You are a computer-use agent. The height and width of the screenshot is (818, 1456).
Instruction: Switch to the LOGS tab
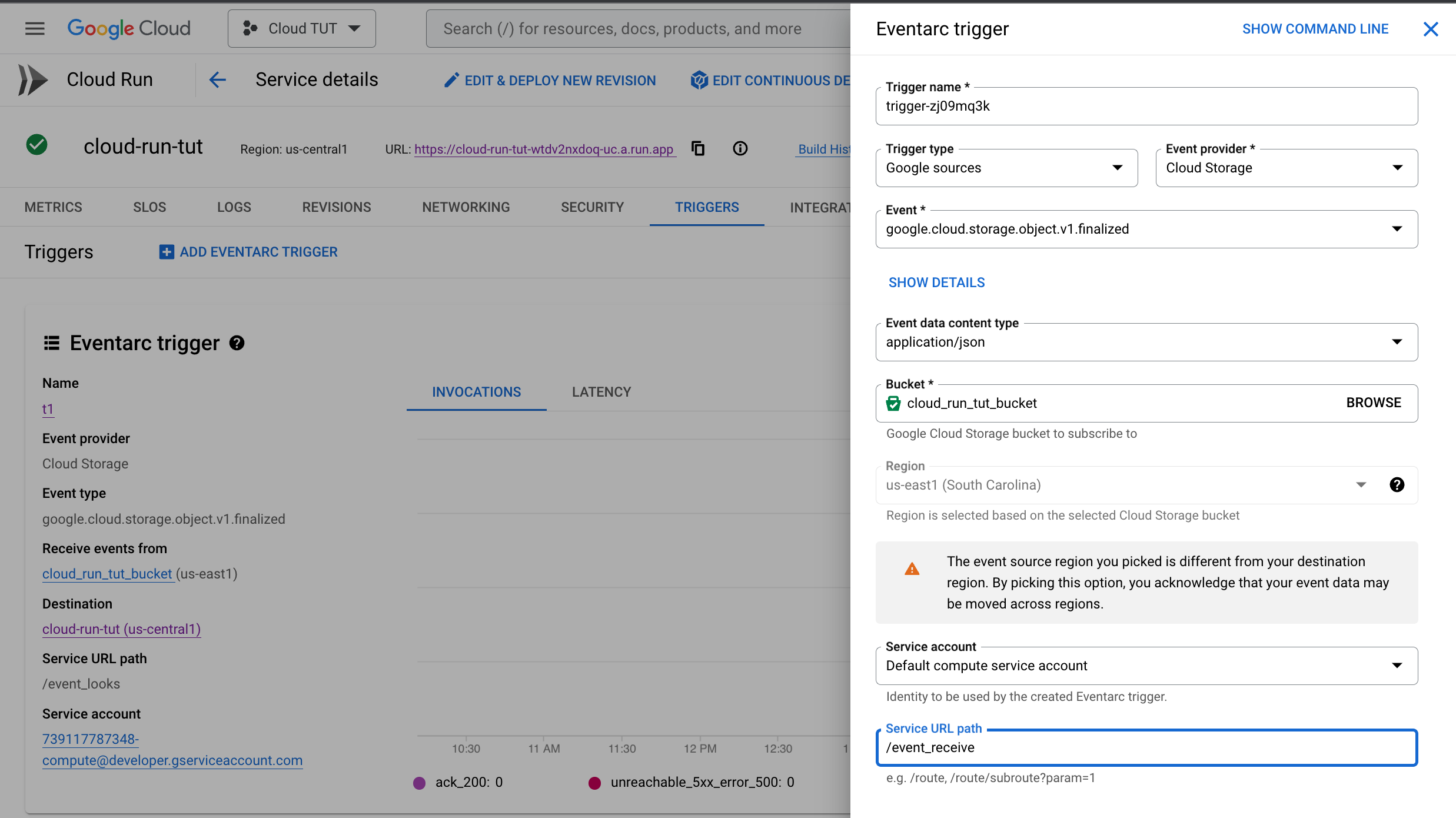pyautogui.click(x=234, y=207)
